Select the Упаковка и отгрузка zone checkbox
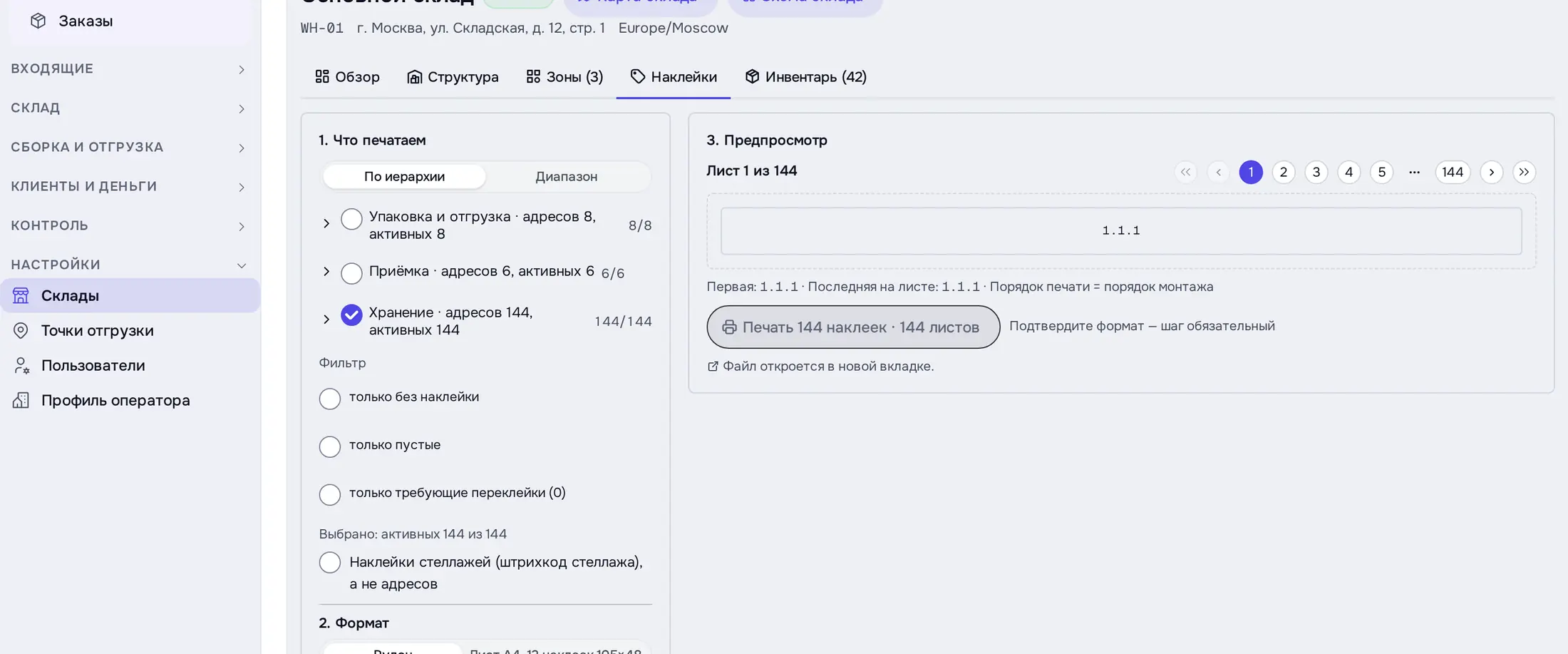Screen dimensions: 1568x654 click(x=351, y=219)
